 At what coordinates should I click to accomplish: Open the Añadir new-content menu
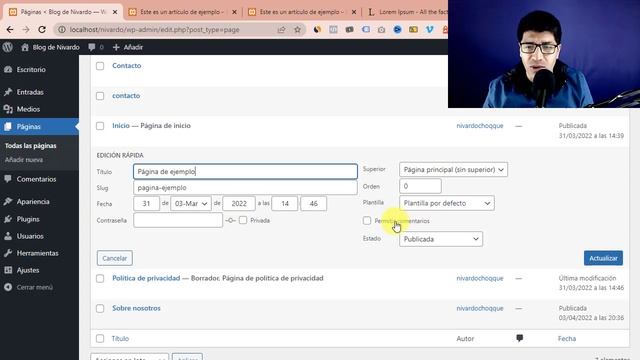click(128, 47)
